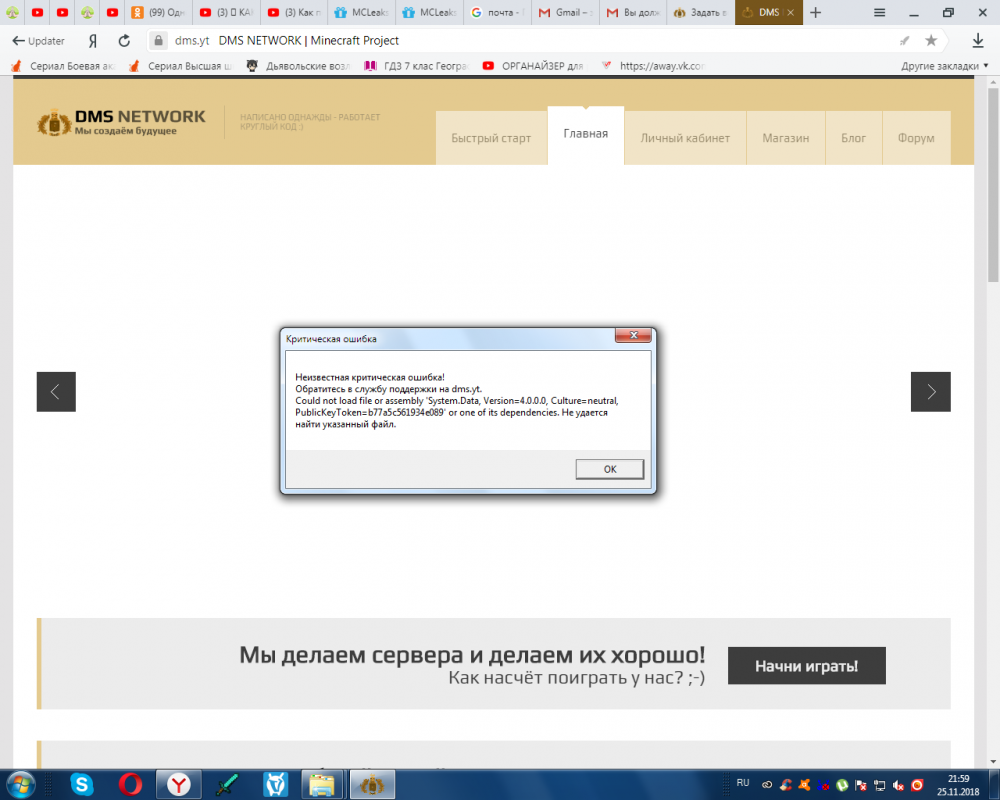Open Avast antivirus in the system tray

click(805, 784)
